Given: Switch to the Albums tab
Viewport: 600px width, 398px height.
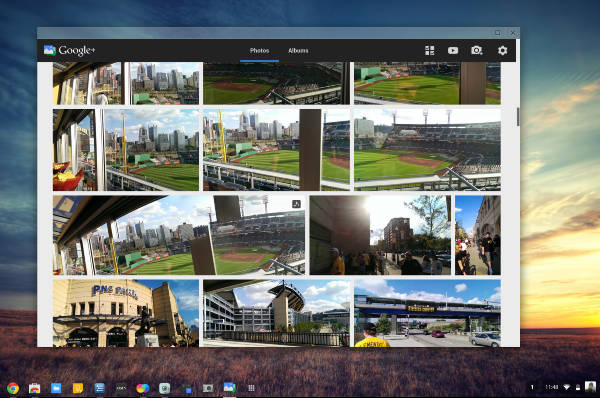Looking at the screenshot, I should pos(298,51).
